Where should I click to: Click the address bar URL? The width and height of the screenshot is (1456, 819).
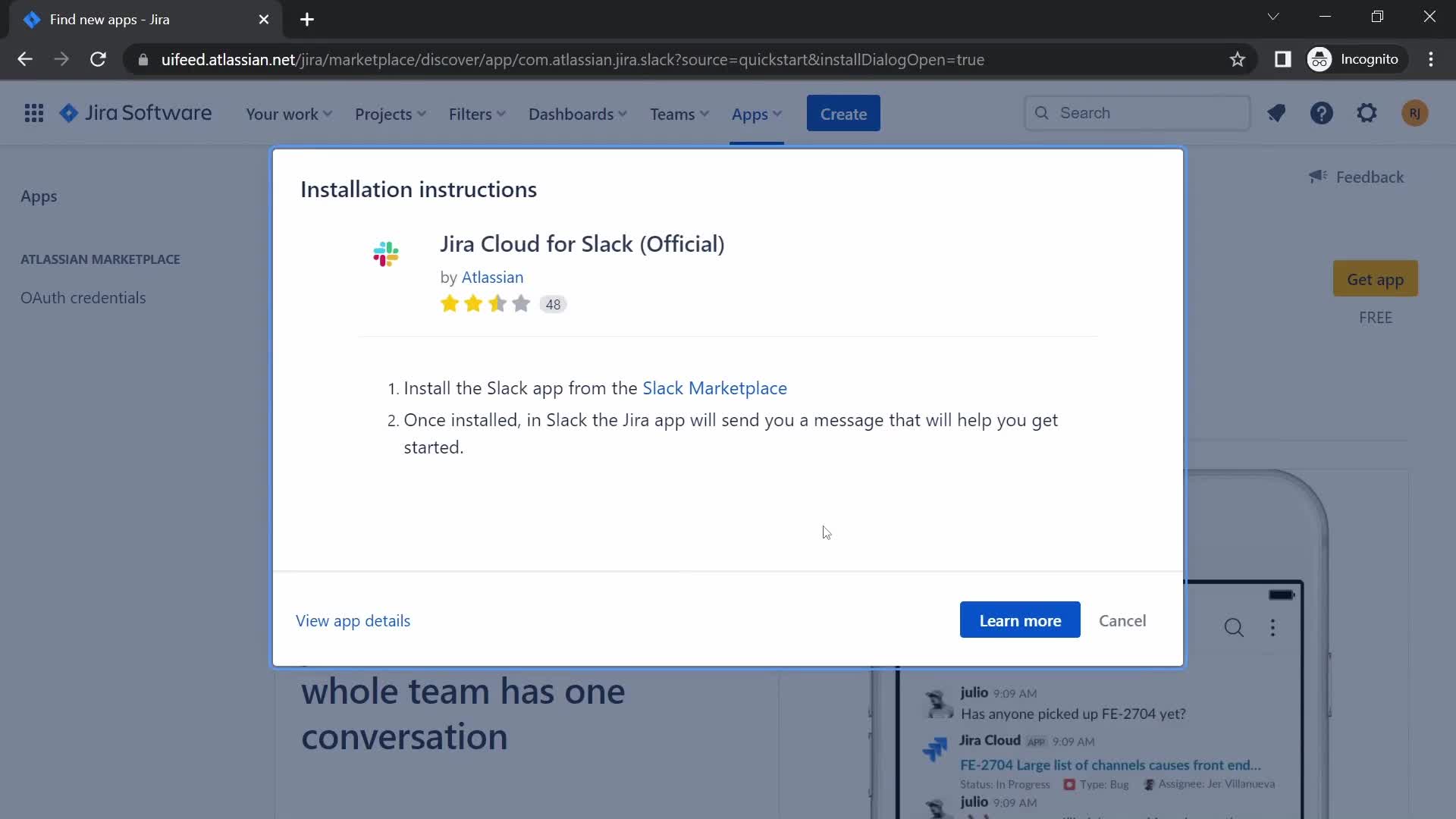pyautogui.click(x=573, y=59)
